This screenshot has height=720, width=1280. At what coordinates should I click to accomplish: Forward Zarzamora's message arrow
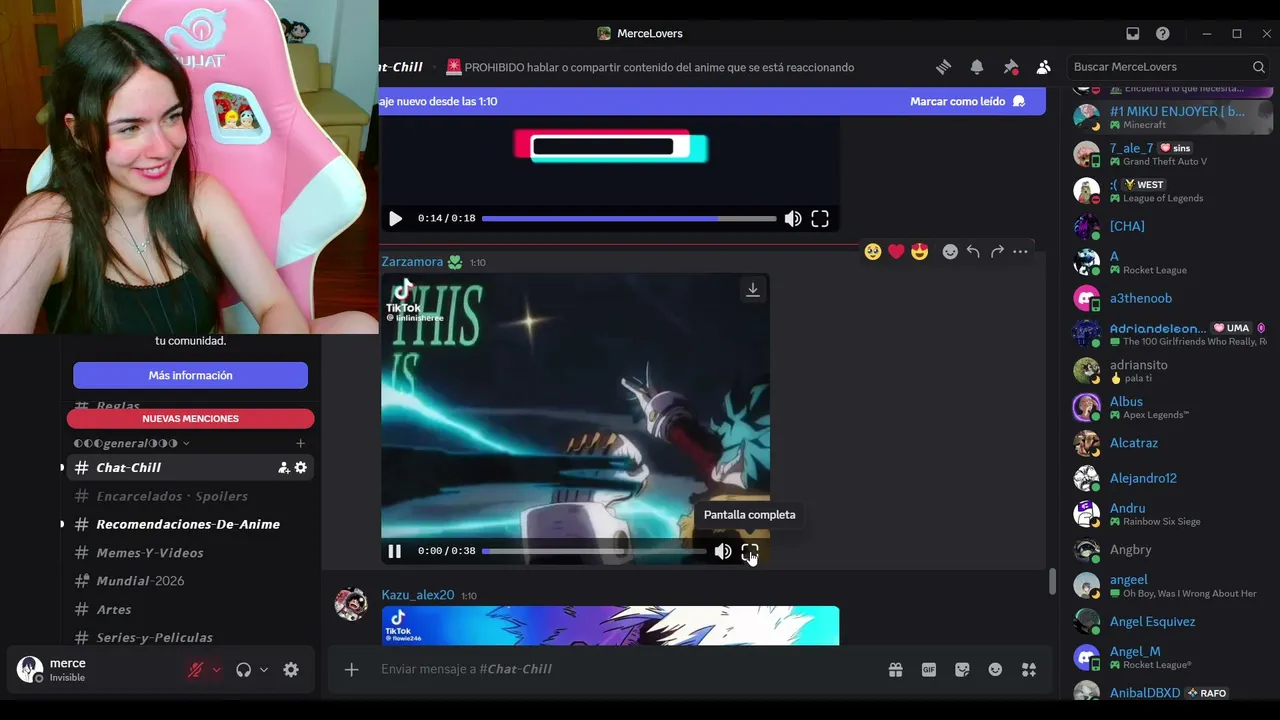tap(997, 252)
